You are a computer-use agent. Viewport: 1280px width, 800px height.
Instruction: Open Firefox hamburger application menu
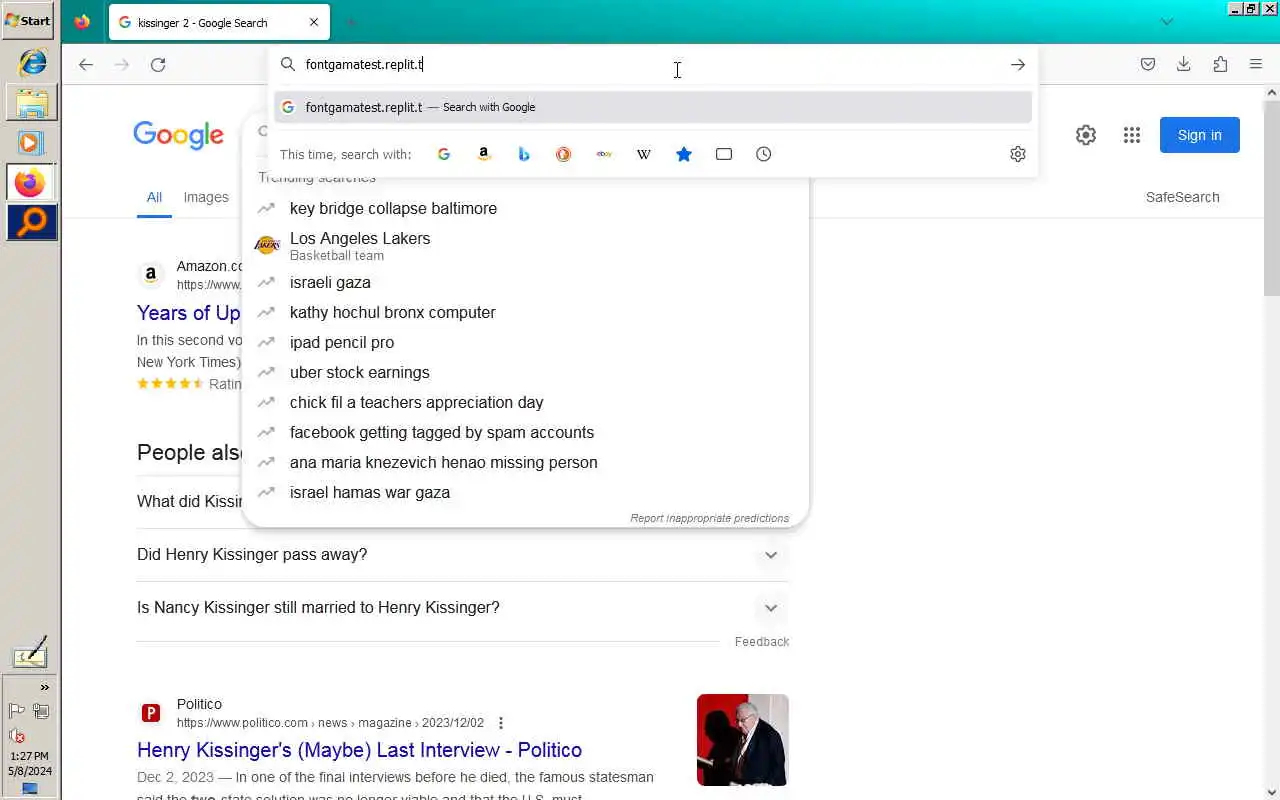coord(1256,64)
